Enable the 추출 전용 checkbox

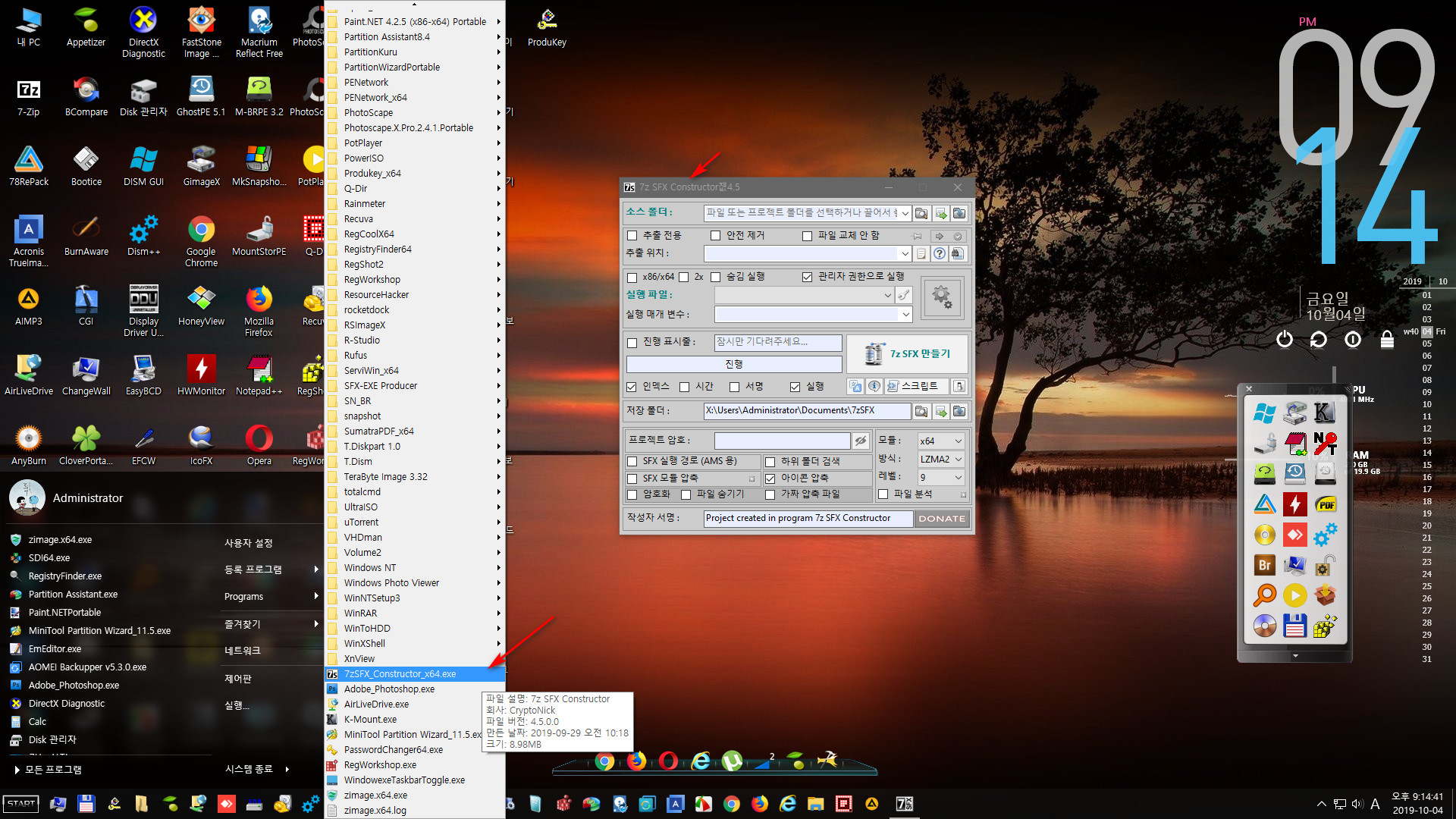[x=632, y=236]
